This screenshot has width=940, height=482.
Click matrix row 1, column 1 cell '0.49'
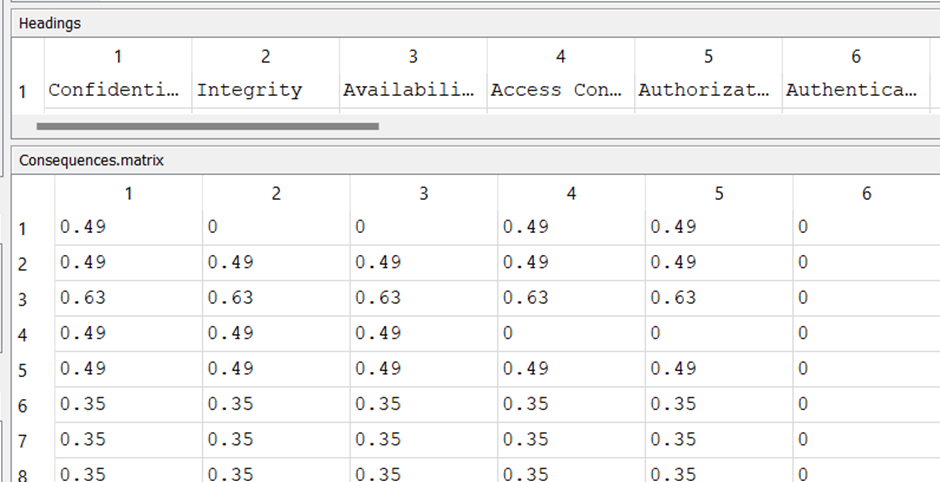tap(128, 227)
